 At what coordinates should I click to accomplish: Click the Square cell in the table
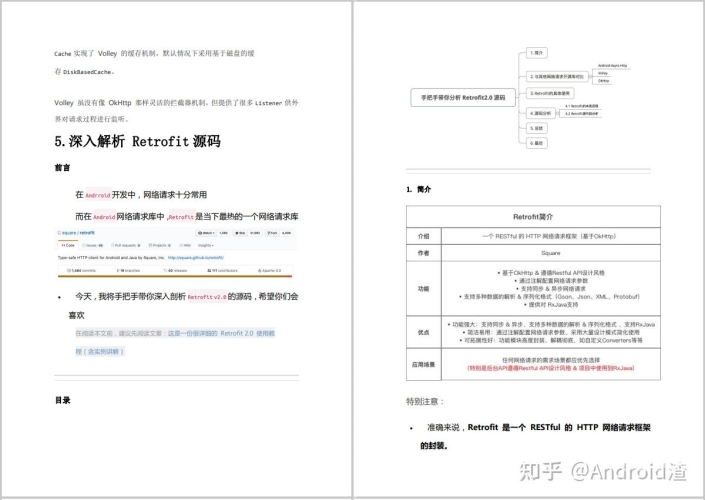coord(551,253)
